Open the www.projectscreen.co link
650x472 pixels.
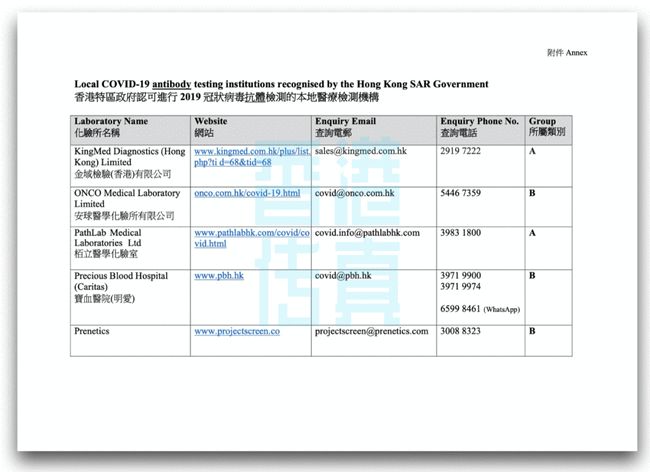(x=237, y=332)
